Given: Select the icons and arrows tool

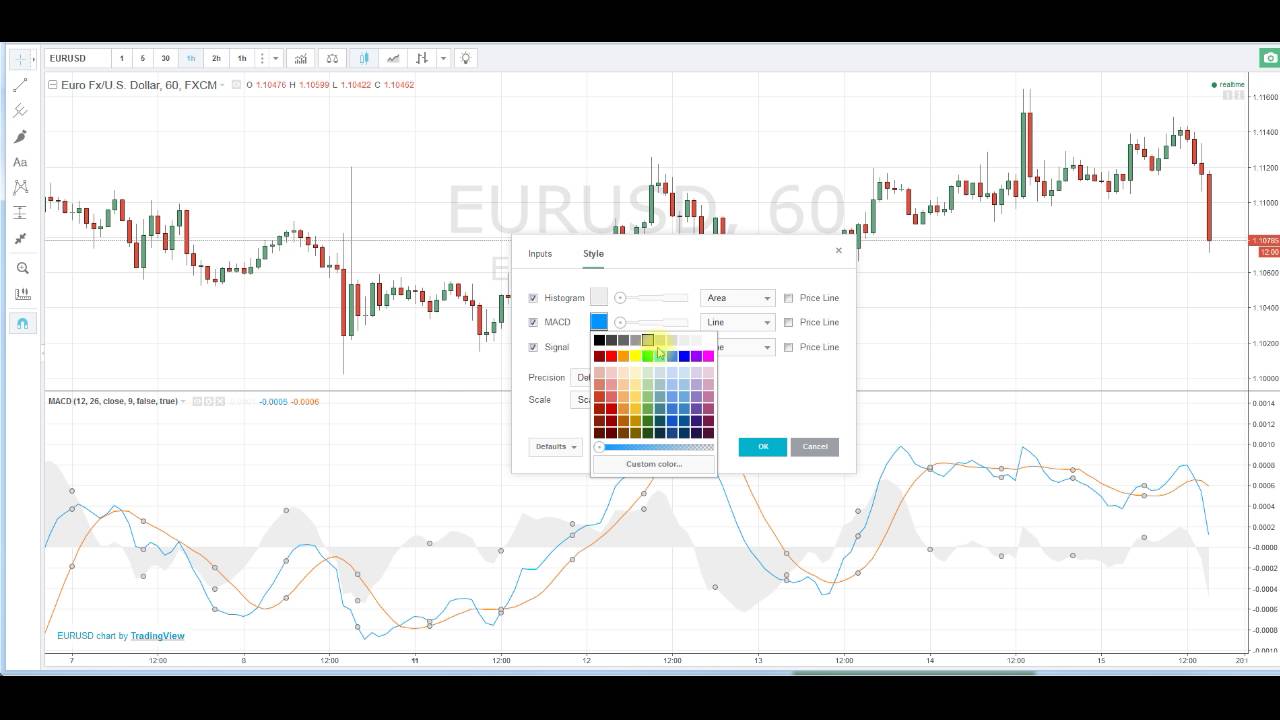Looking at the screenshot, I should 20,239.
